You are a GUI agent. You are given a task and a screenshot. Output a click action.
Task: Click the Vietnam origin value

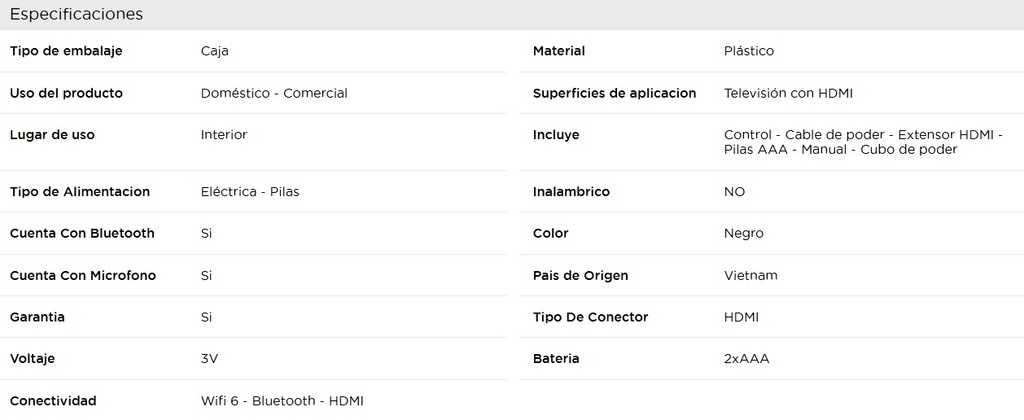pos(751,275)
